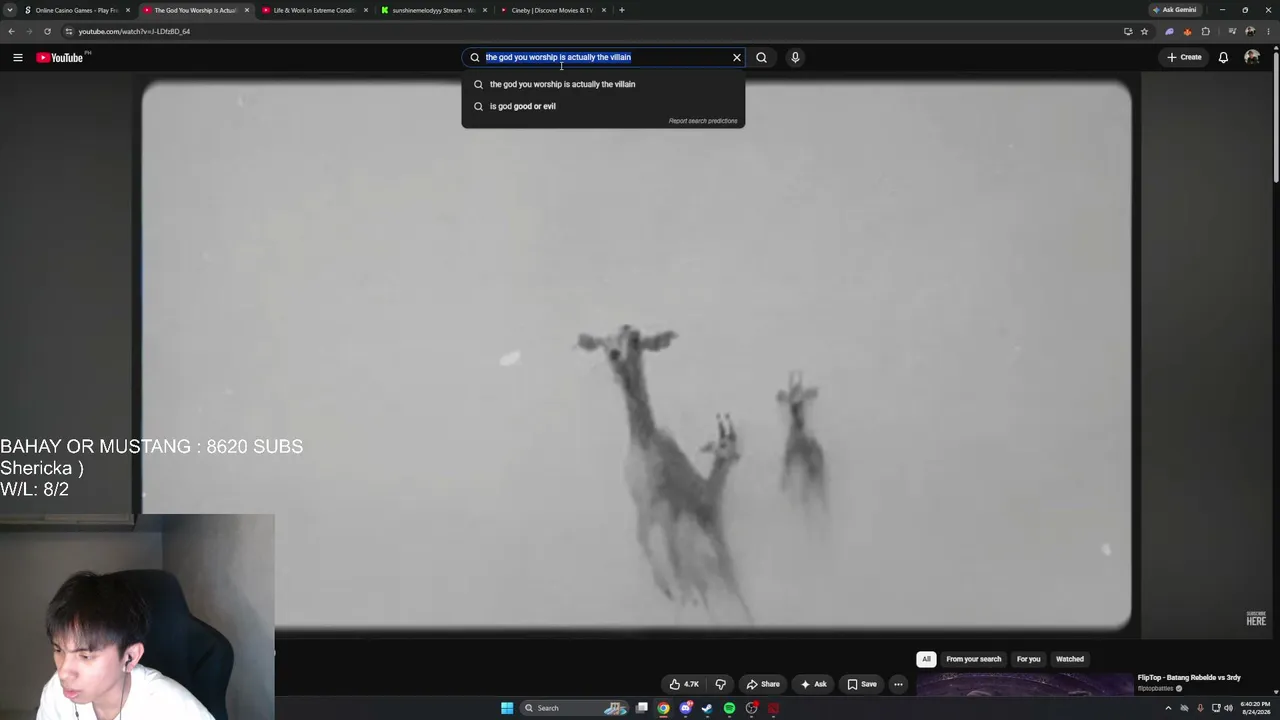The height and width of the screenshot is (720, 1280).
Task: Open the YouTube hamburger guide menu
Action: point(18,57)
